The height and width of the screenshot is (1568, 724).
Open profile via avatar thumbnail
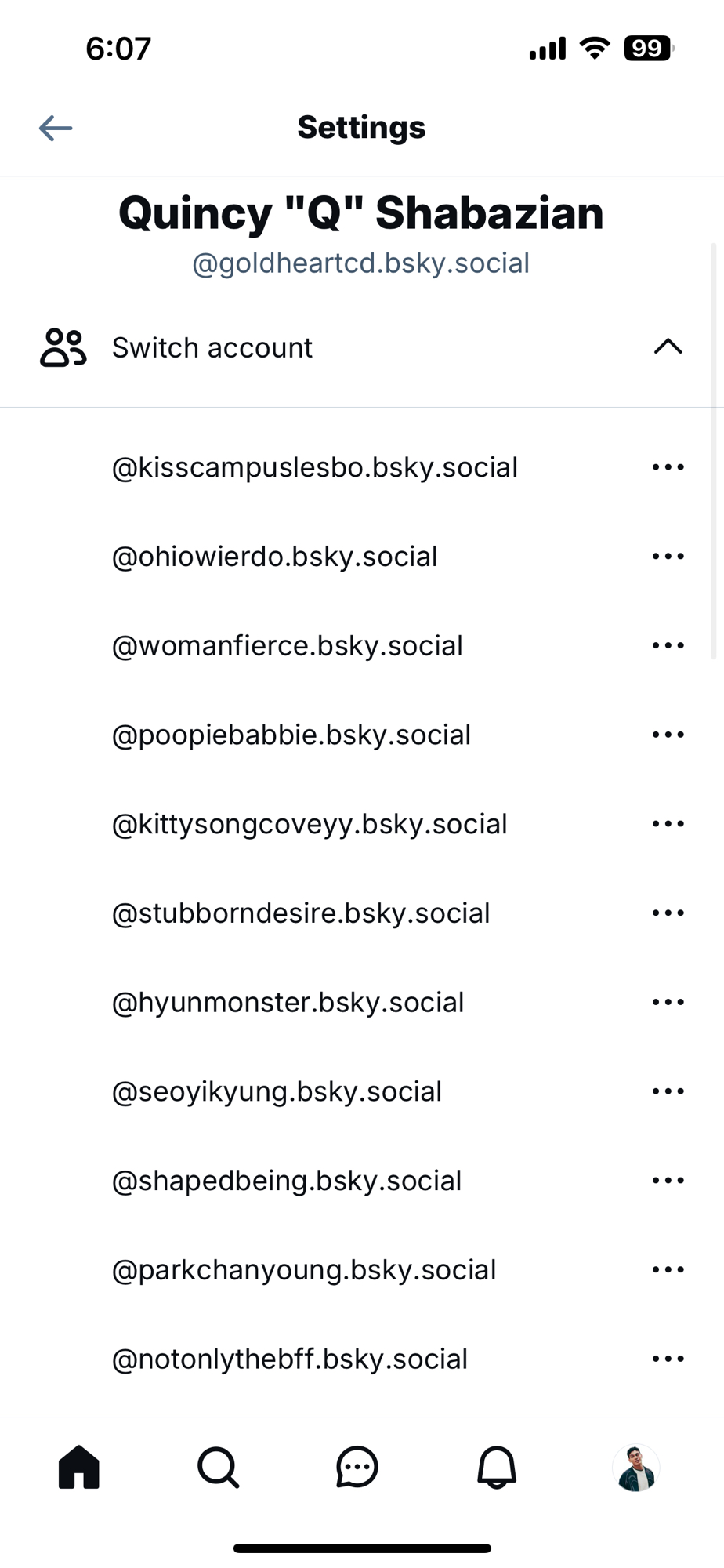pyautogui.click(x=635, y=1468)
